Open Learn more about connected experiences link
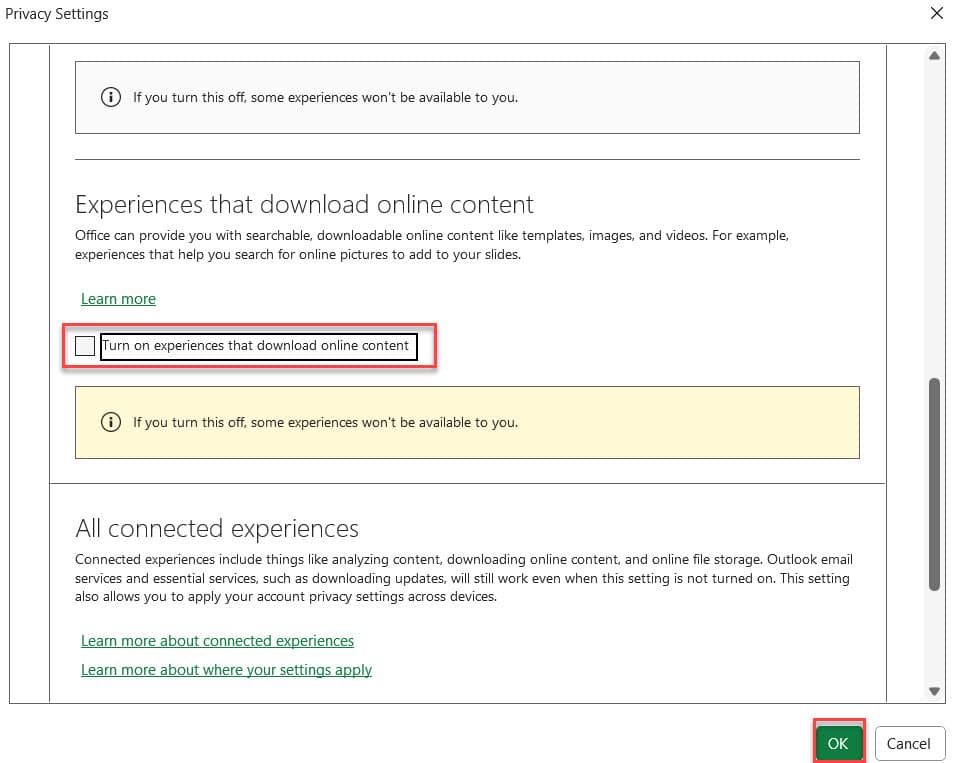Image resolution: width=956 pixels, height=763 pixels. 217,641
